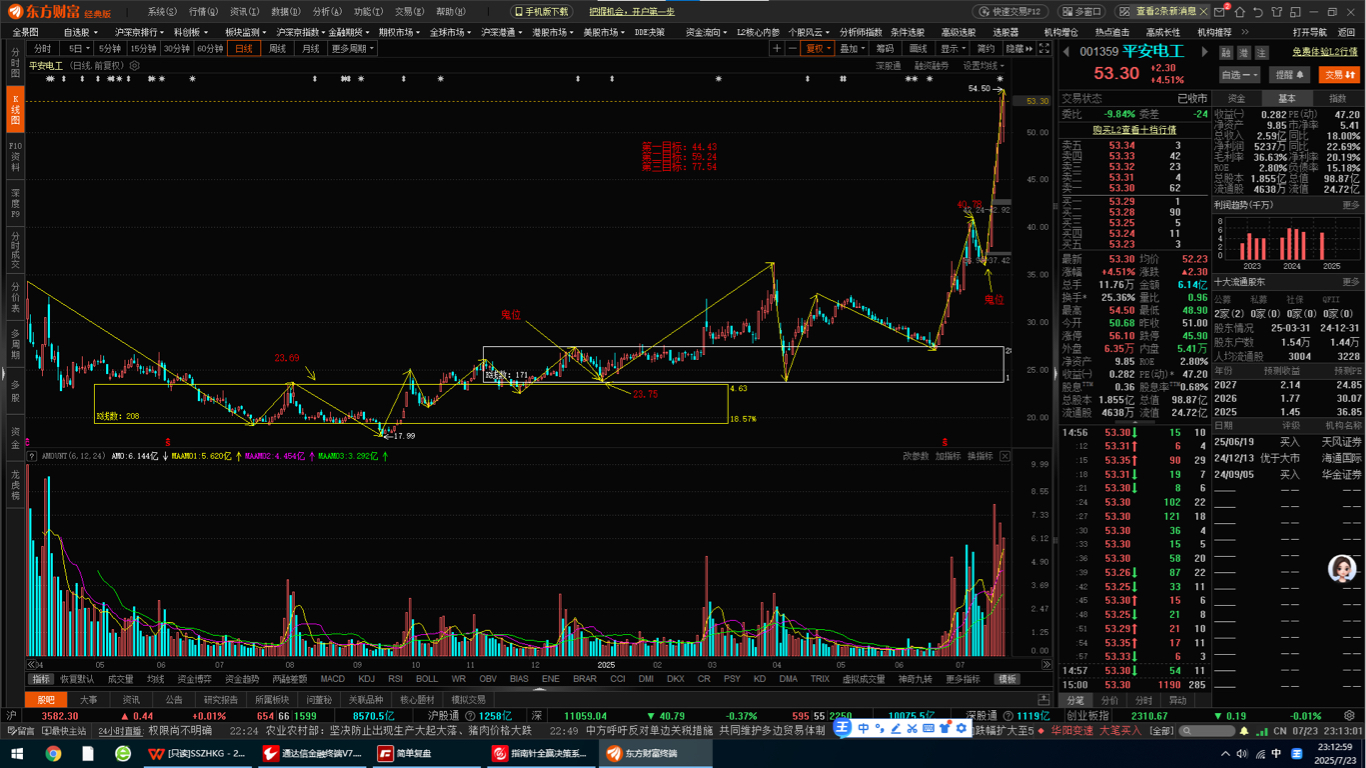Click the home icon in the title bar
This screenshot has width=1366, height=768.
[x=1240, y=12]
